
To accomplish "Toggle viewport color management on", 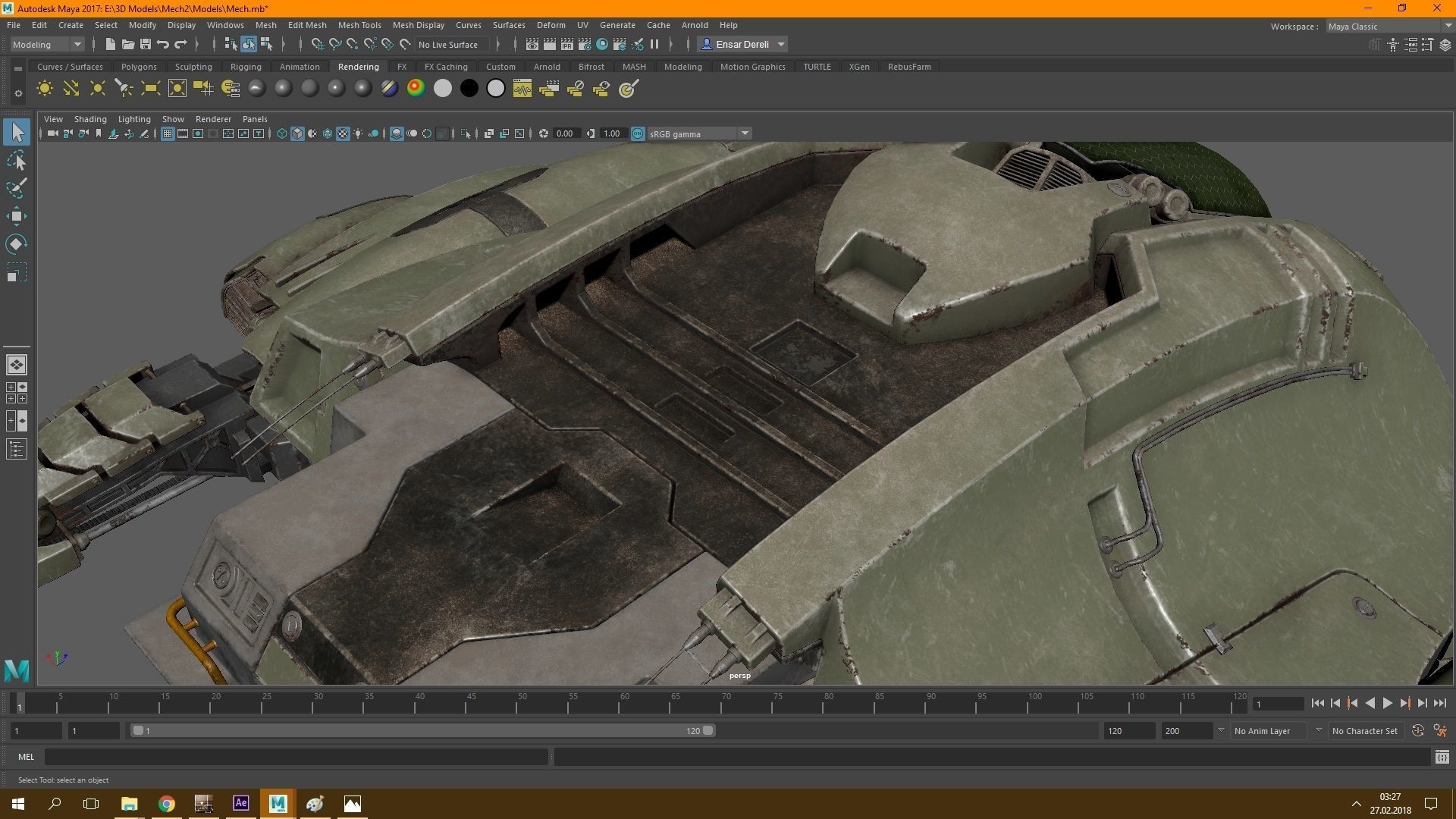I will click(638, 134).
